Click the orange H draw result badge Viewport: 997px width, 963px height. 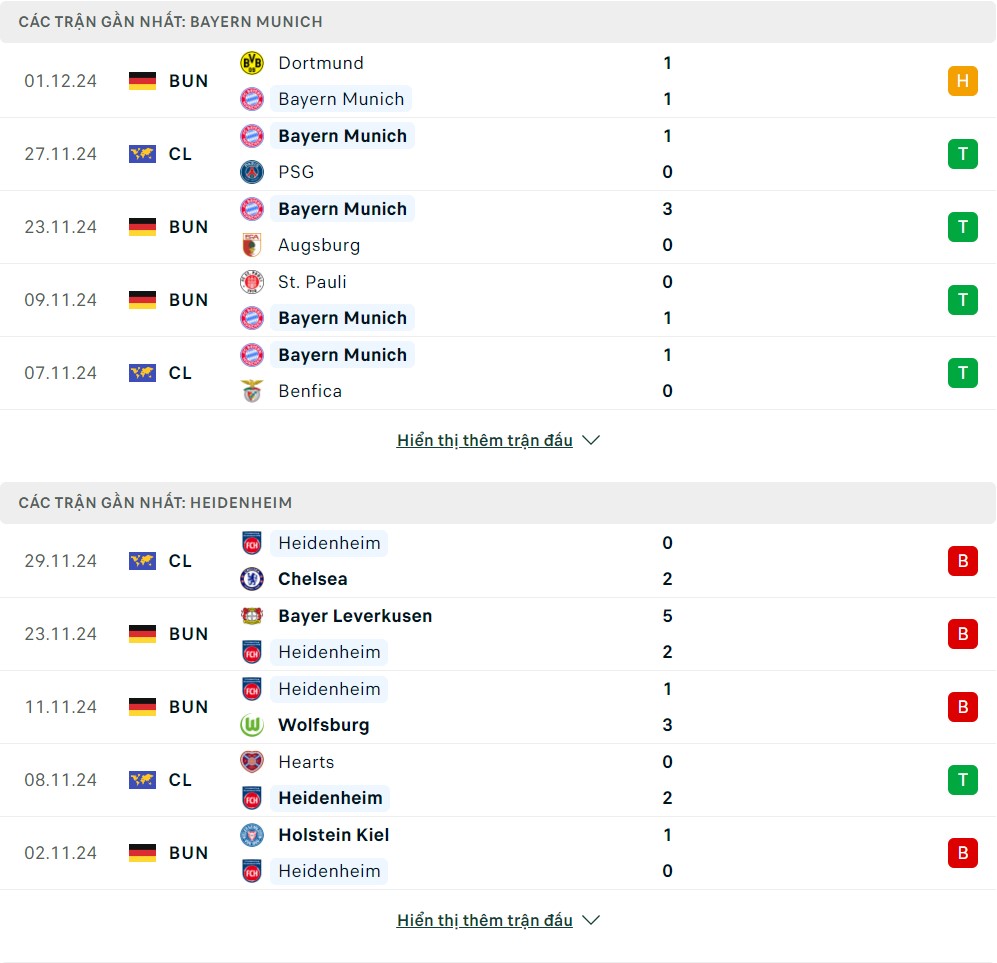962,81
